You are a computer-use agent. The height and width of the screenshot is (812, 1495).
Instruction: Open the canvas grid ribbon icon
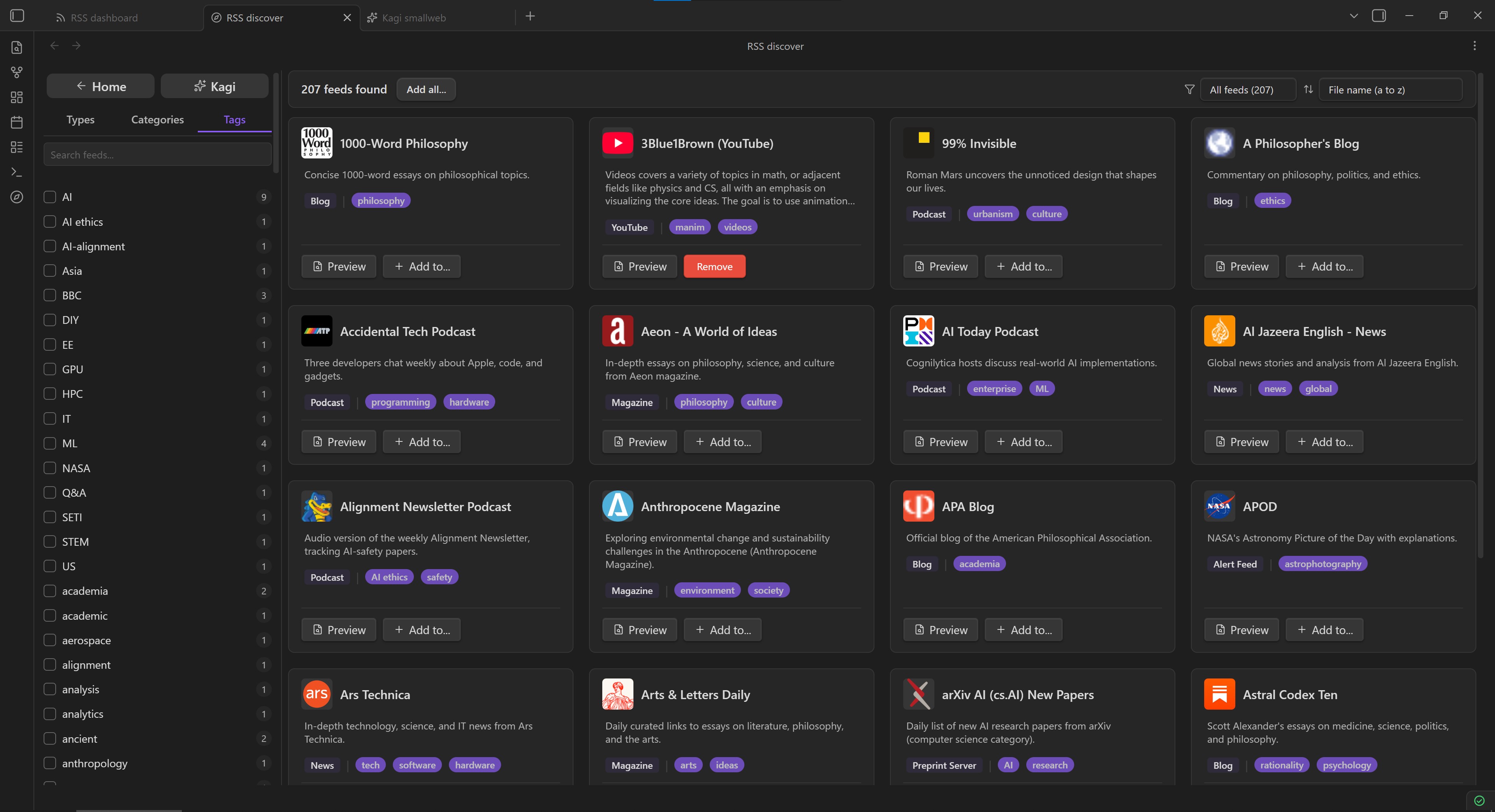coord(17,97)
